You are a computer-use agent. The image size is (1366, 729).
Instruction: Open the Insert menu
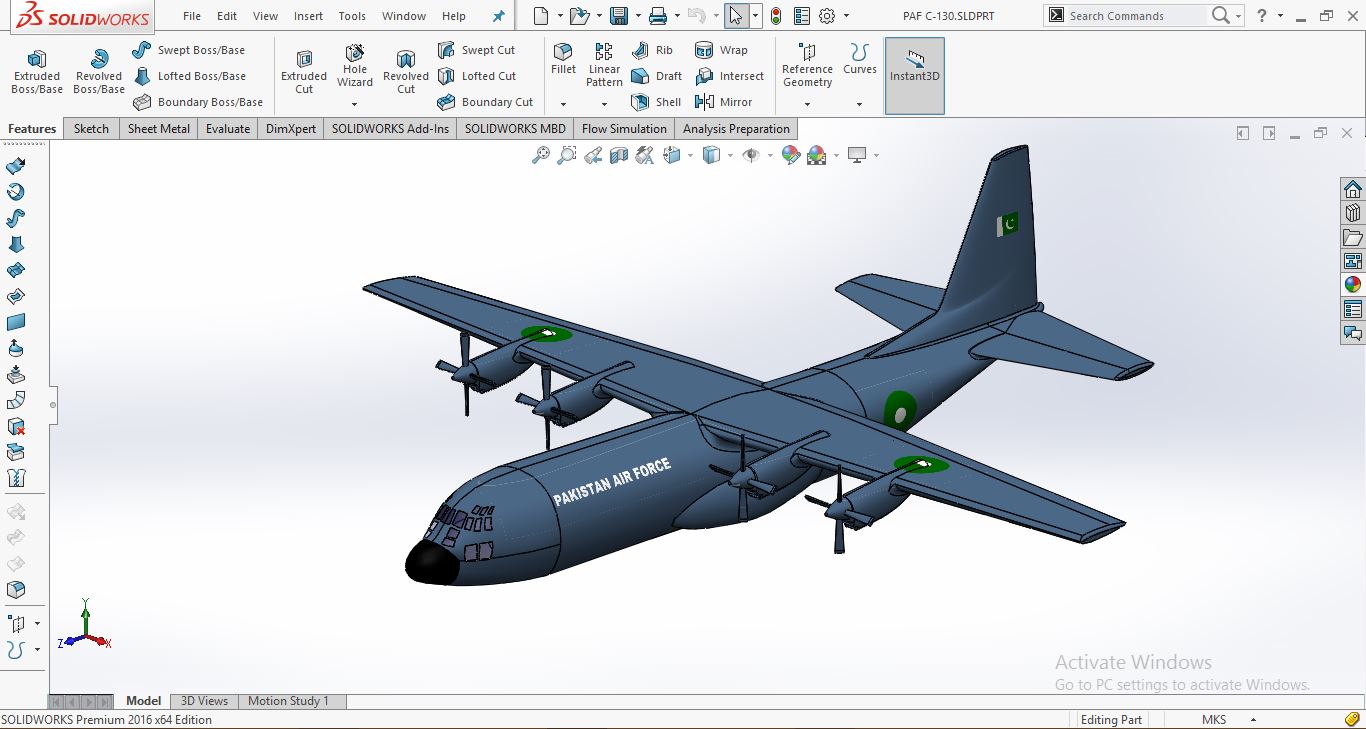(308, 16)
